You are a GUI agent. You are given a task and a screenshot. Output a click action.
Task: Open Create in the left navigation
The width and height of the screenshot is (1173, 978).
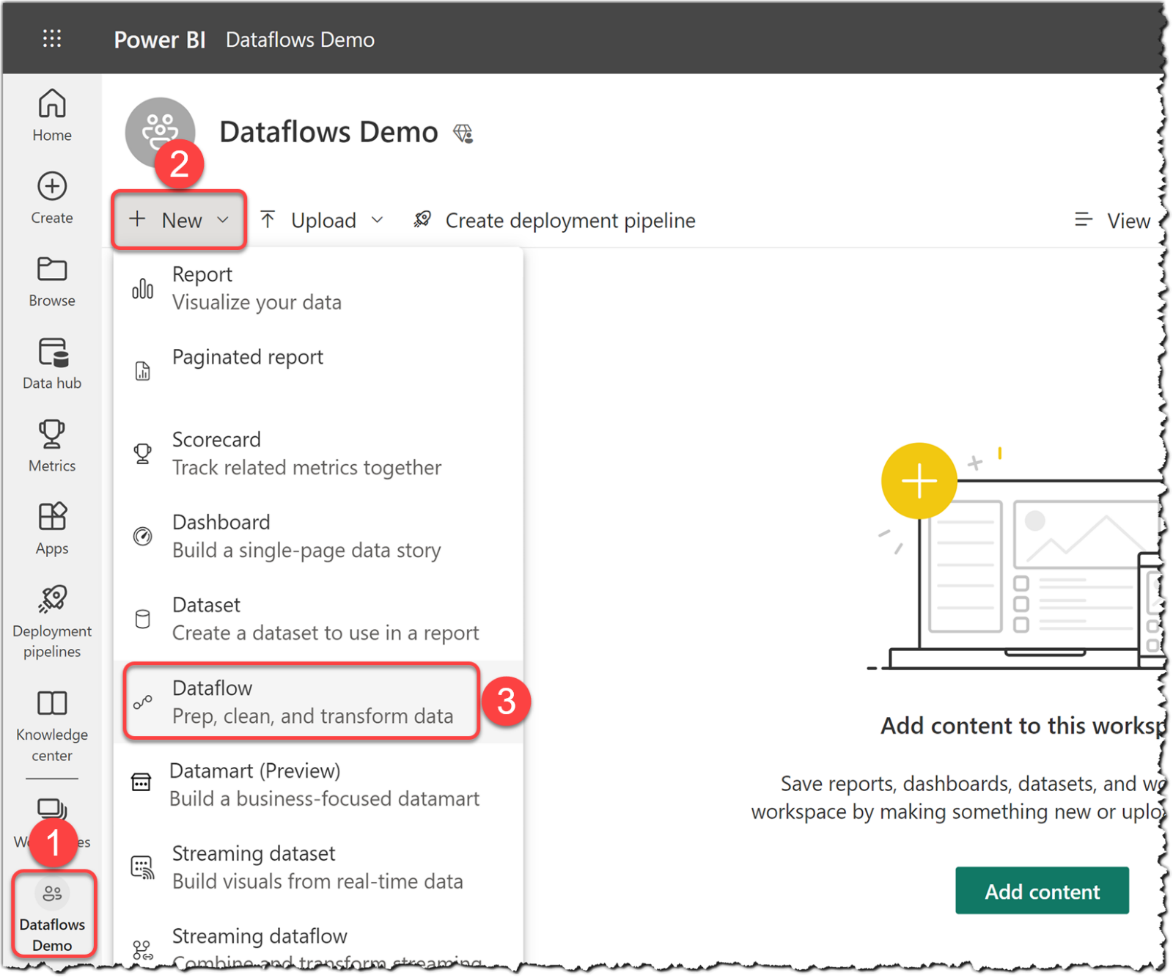pos(52,198)
